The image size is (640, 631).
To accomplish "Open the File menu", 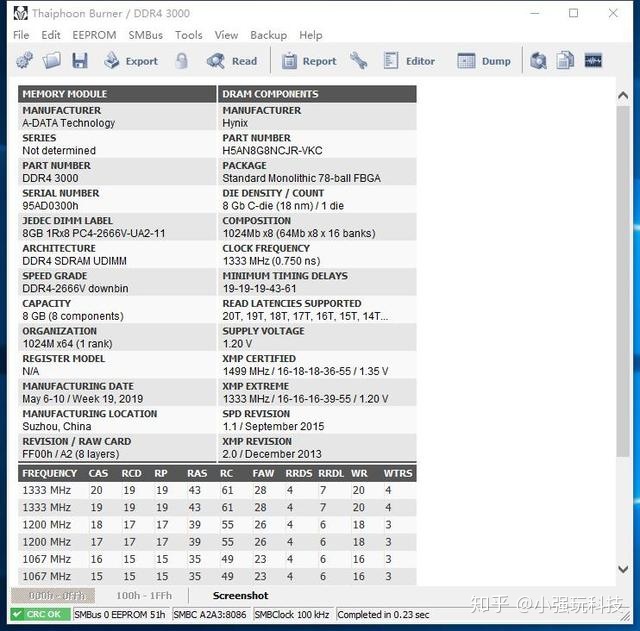I will [21, 35].
